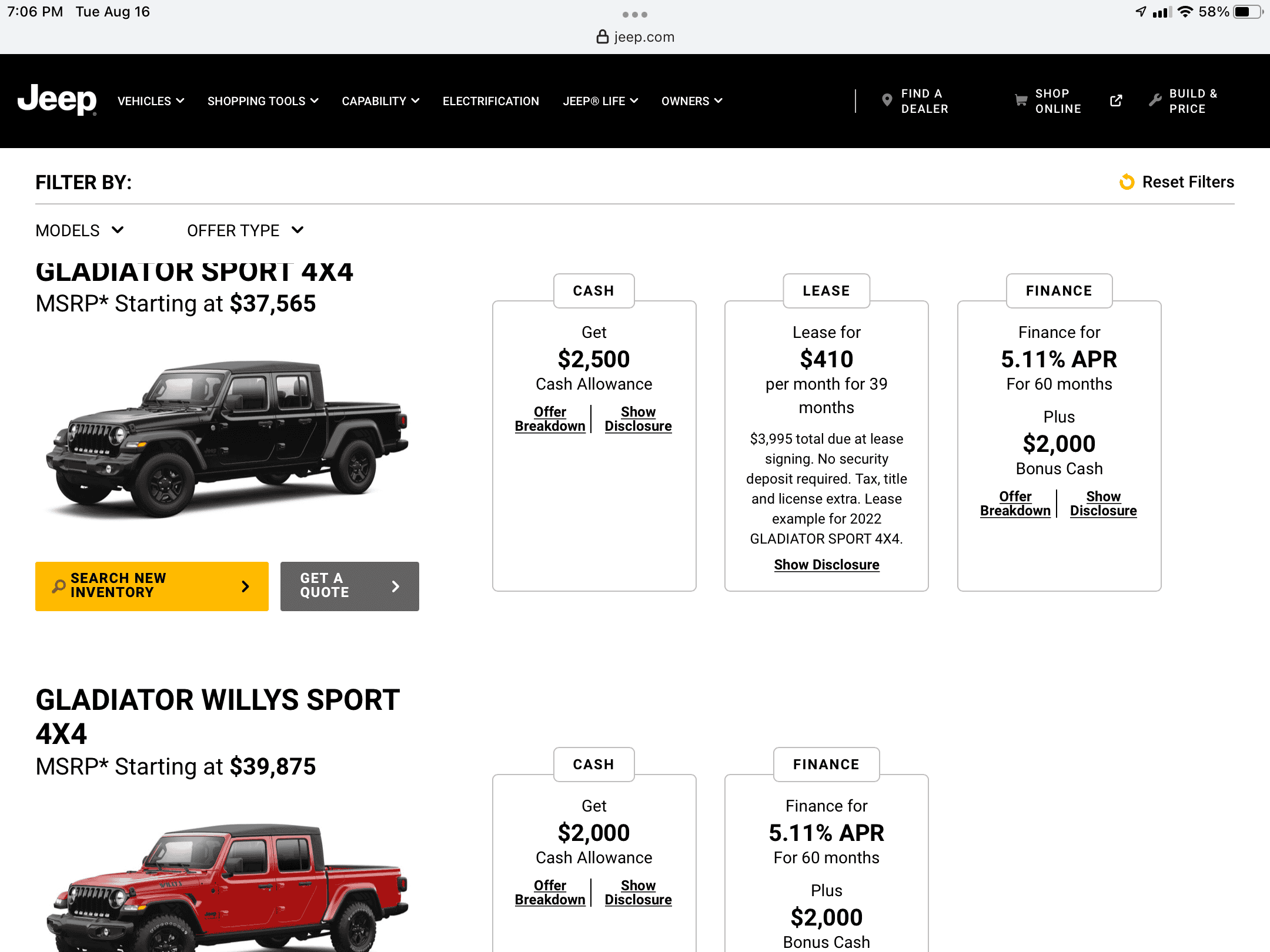Click the arrow on Get a Quote button
Viewport: 1270px width, 952px height.
click(396, 586)
